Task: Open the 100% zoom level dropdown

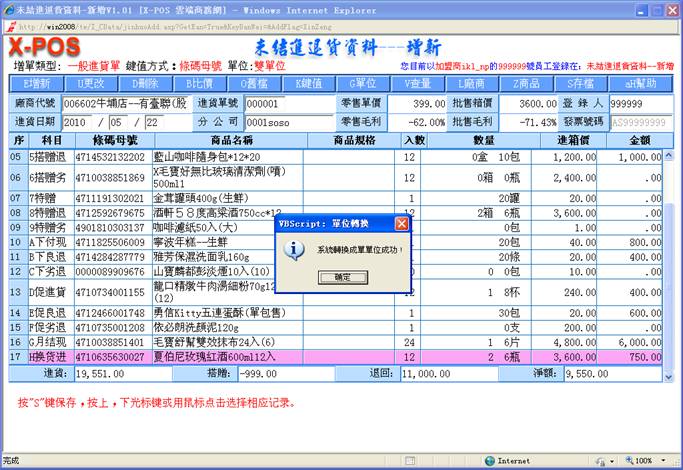Action: [x=646, y=461]
